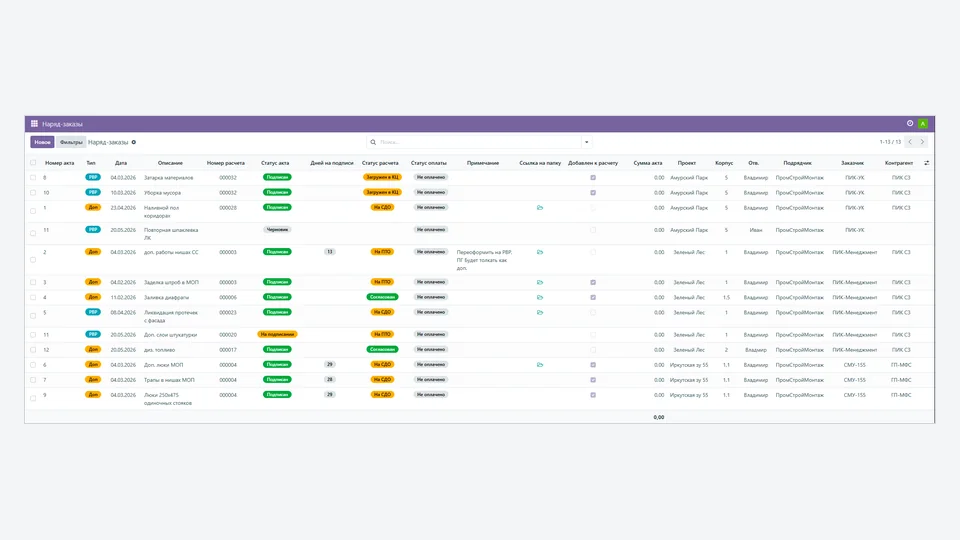960x540 pixels.
Task: Select the Уборка мусора row checkbox
Action: [x=33, y=193]
